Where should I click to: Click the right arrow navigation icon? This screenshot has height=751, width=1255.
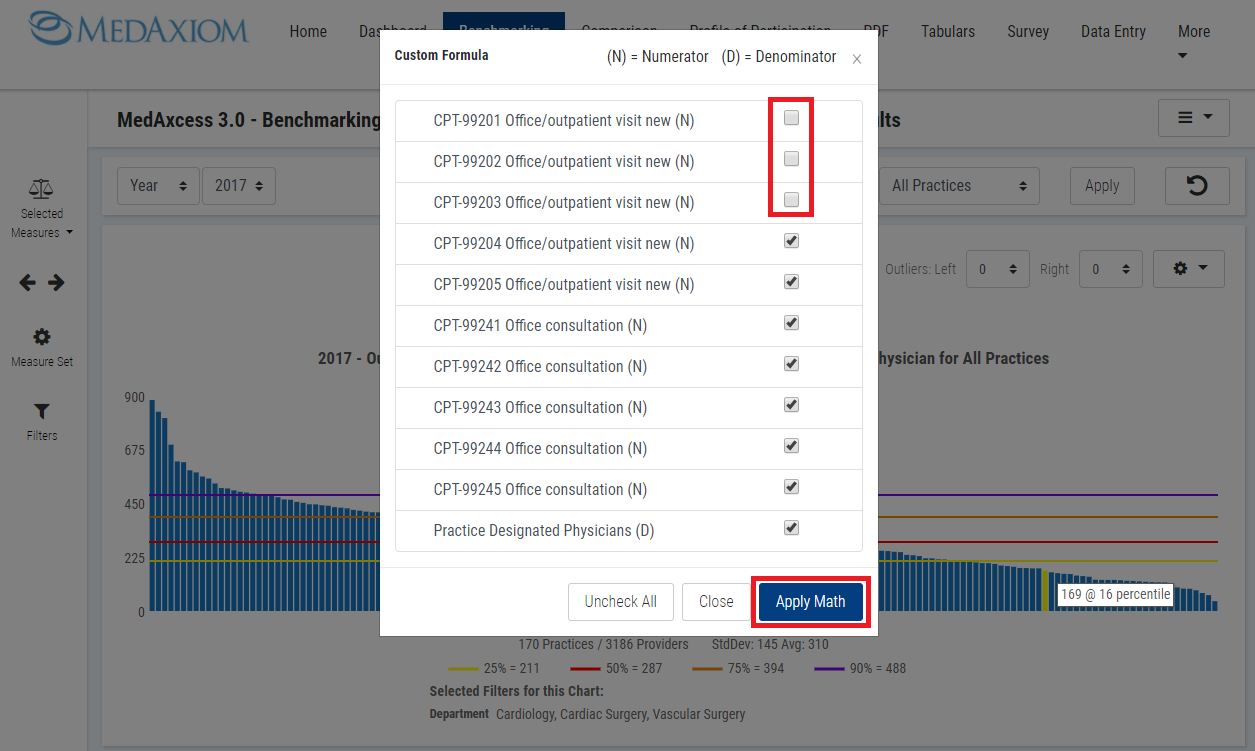pyautogui.click(x=56, y=283)
